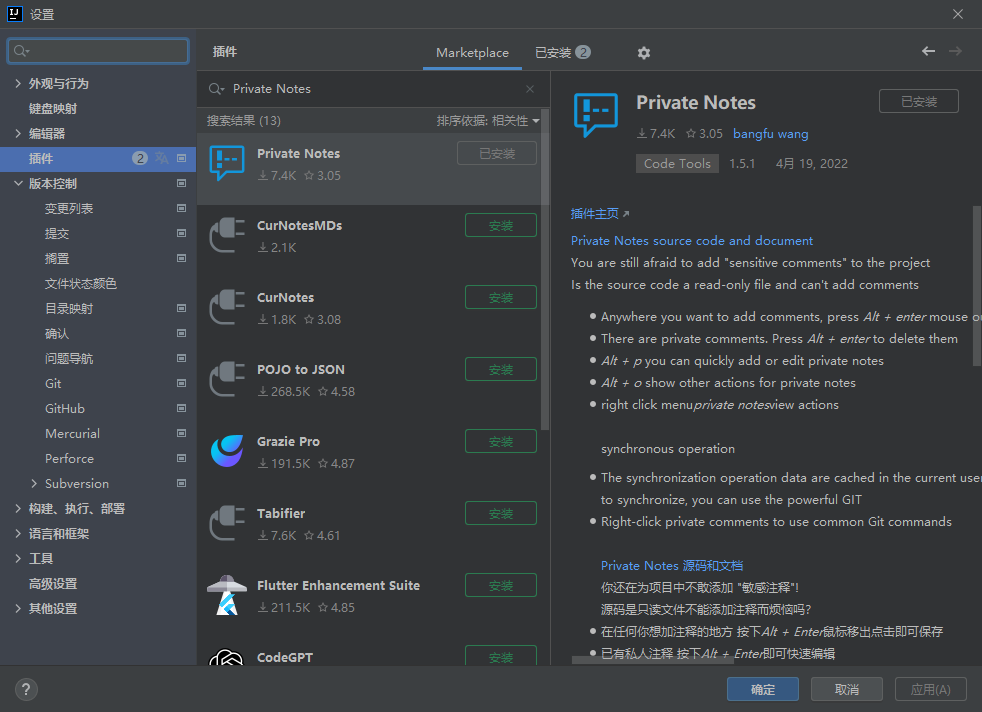Screen dimensions: 982x712
Task: Expand the 其他设置 settings group
Action: 18,609
